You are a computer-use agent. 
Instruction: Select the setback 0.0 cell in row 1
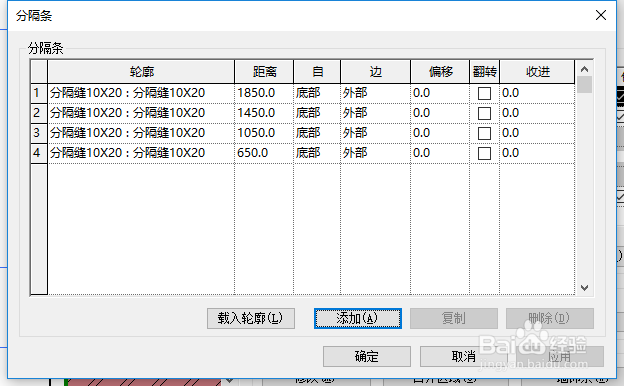pos(537,93)
